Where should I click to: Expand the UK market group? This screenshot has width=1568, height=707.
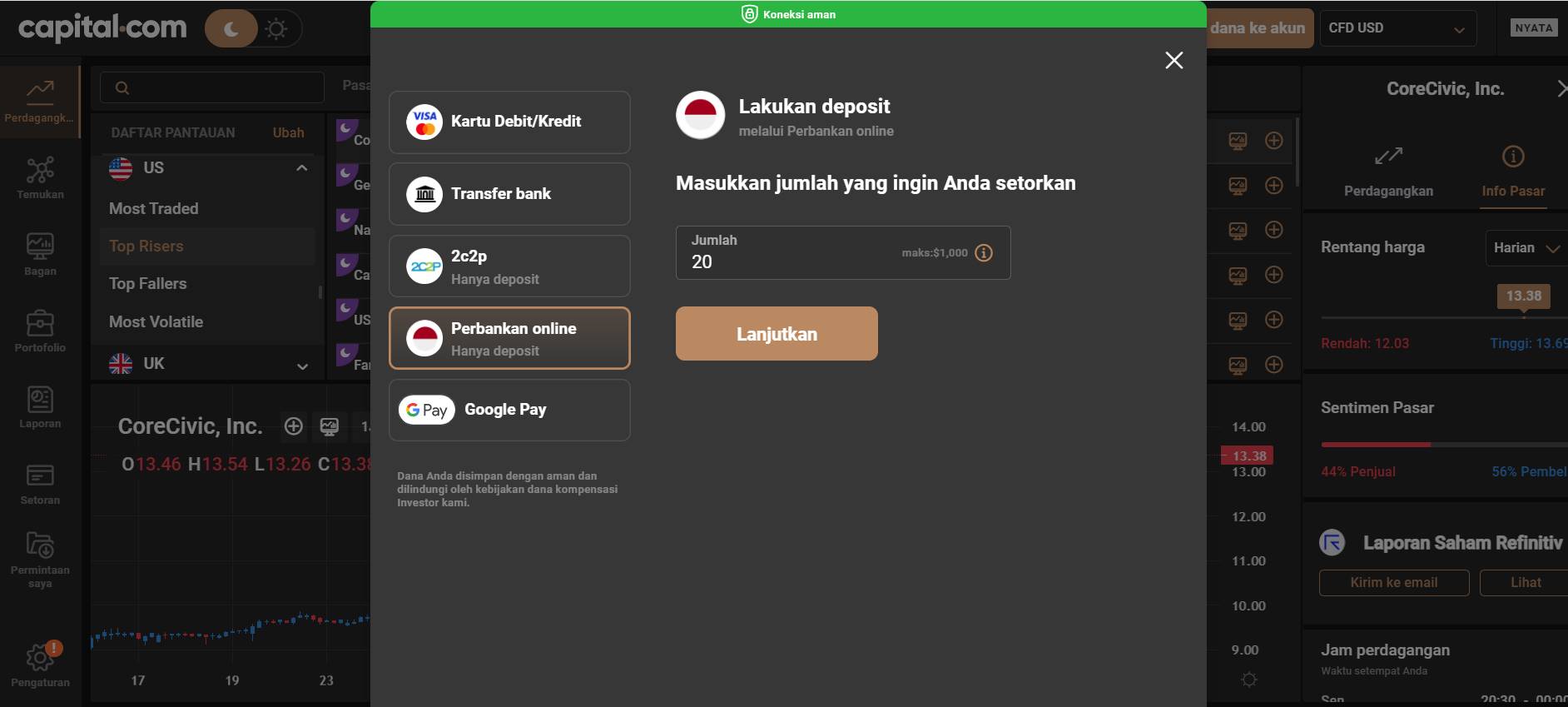(302, 366)
